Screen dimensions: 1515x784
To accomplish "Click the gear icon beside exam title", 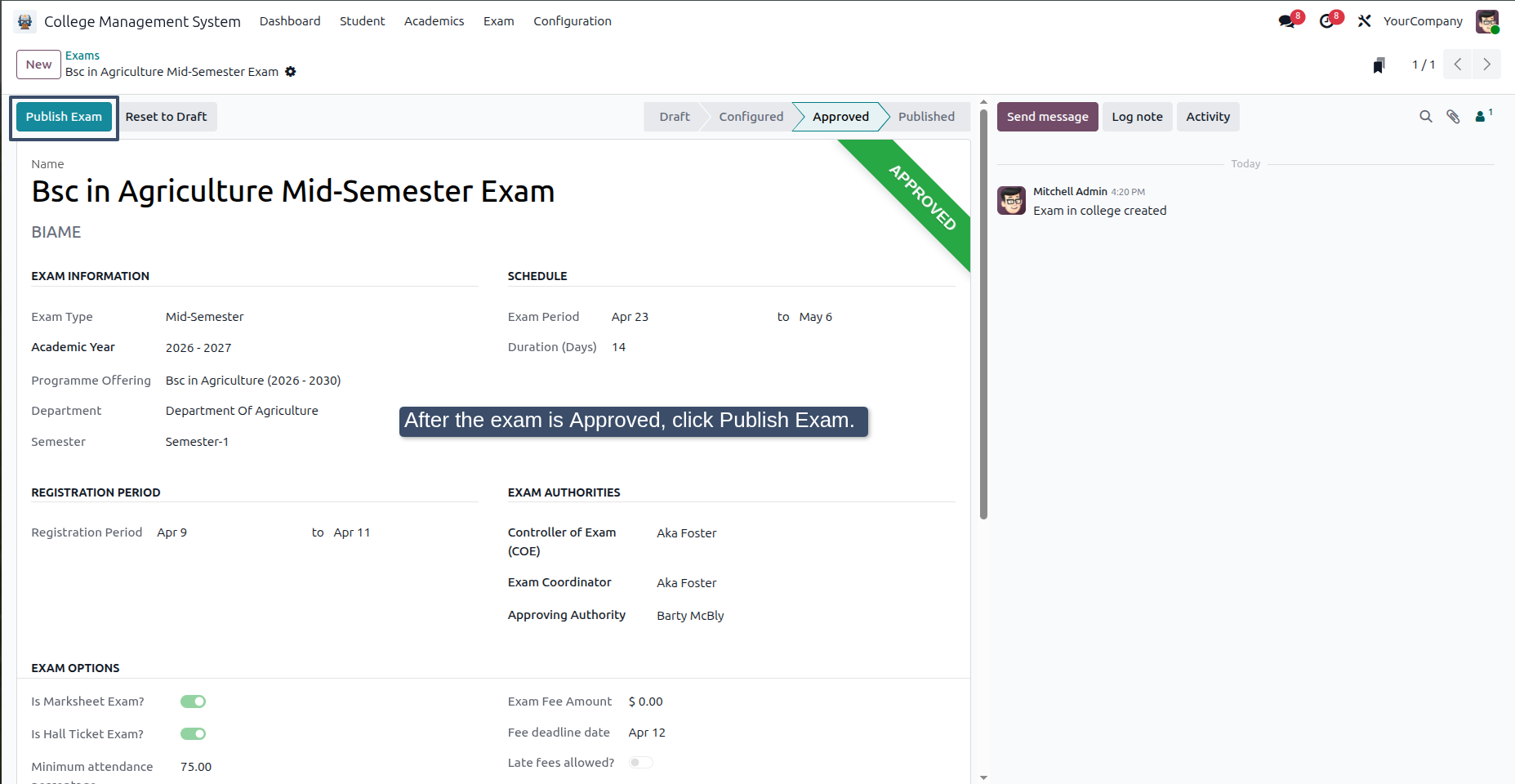I will click(291, 72).
